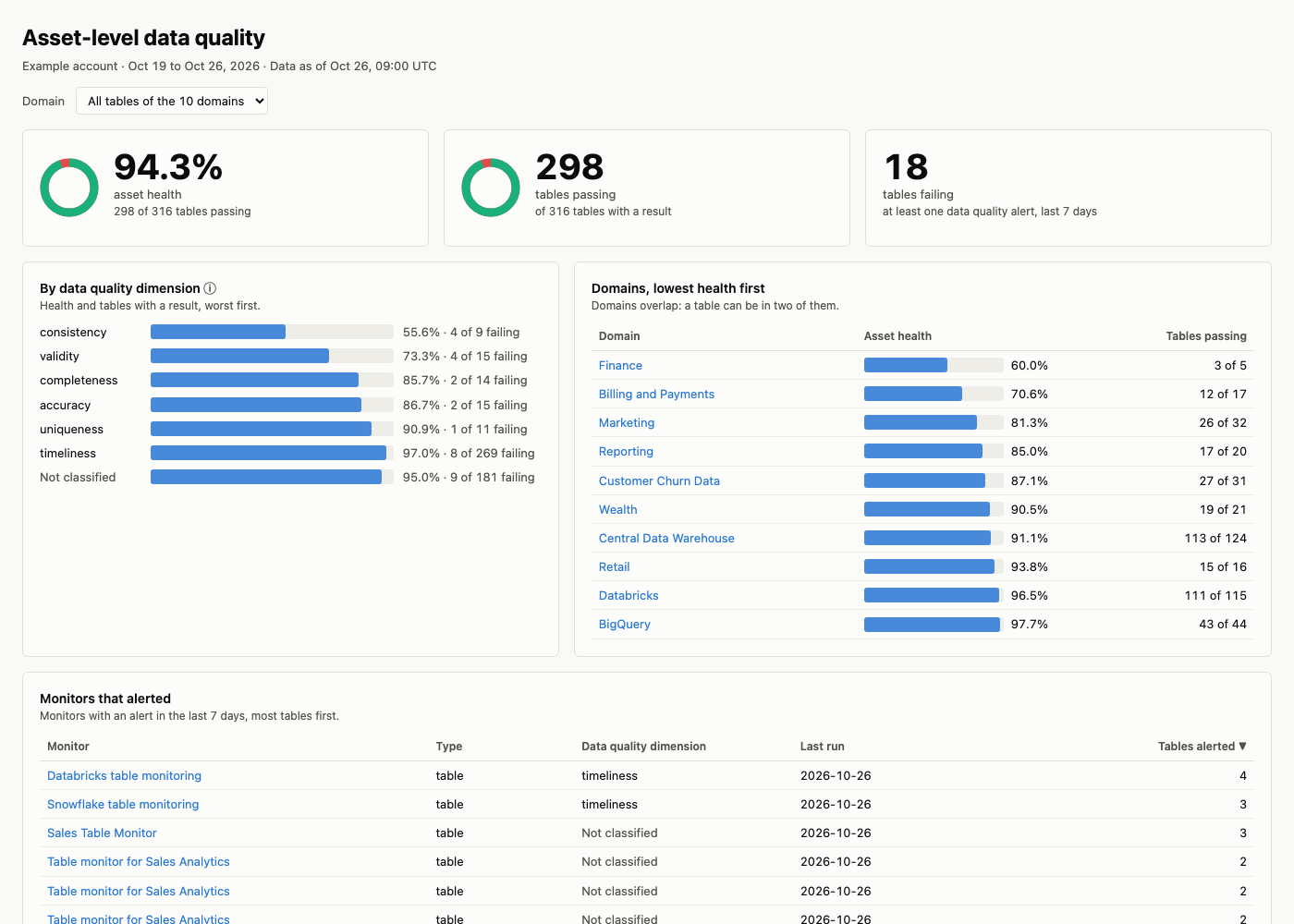1294x924 pixels.
Task: Go to the BigQuery domain
Action: [x=625, y=625]
